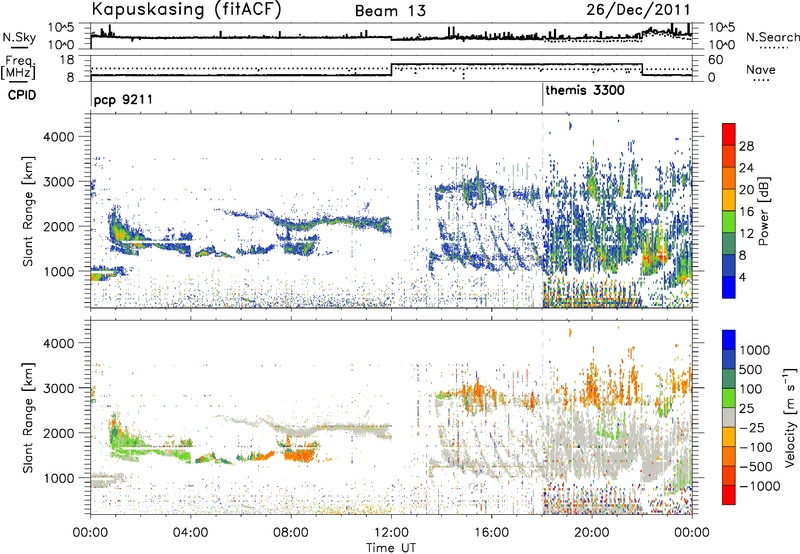Pick the red top segment of Power colorbar
The image size is (800, 554).
coord(729,134)
